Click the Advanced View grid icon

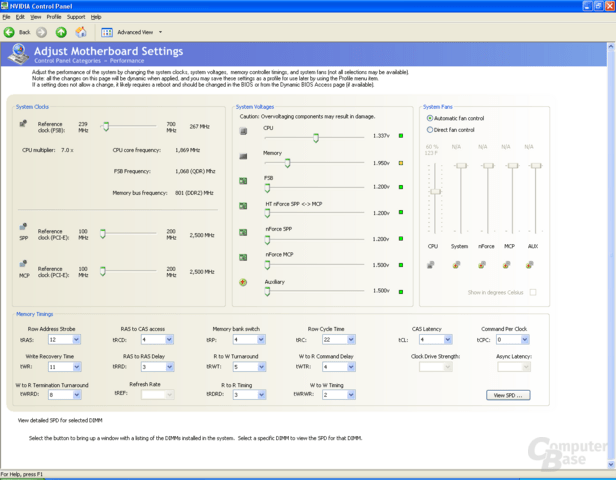[x=107, y=32]
